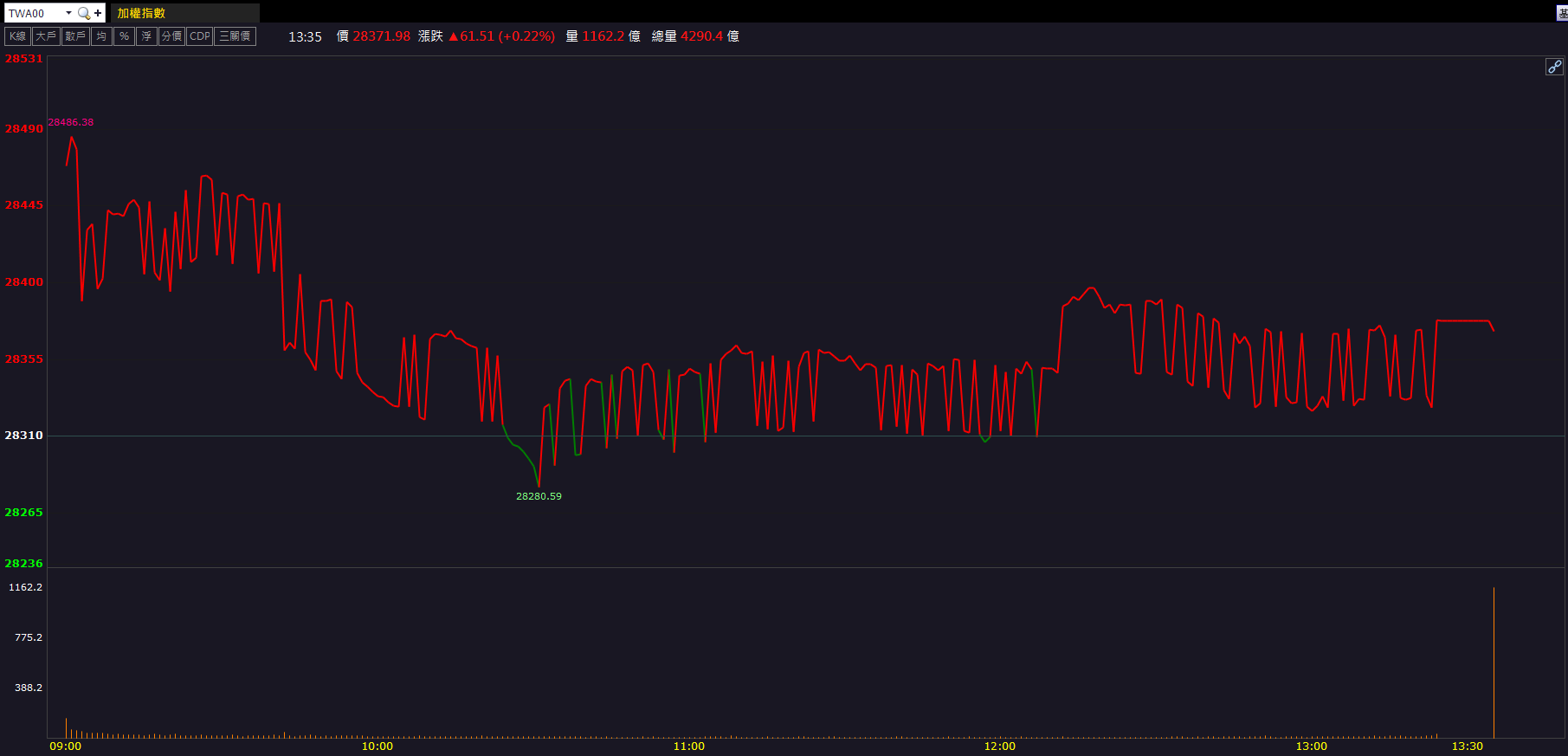
Task: Click the 28486.38 high price label
Action: [71, 122]
